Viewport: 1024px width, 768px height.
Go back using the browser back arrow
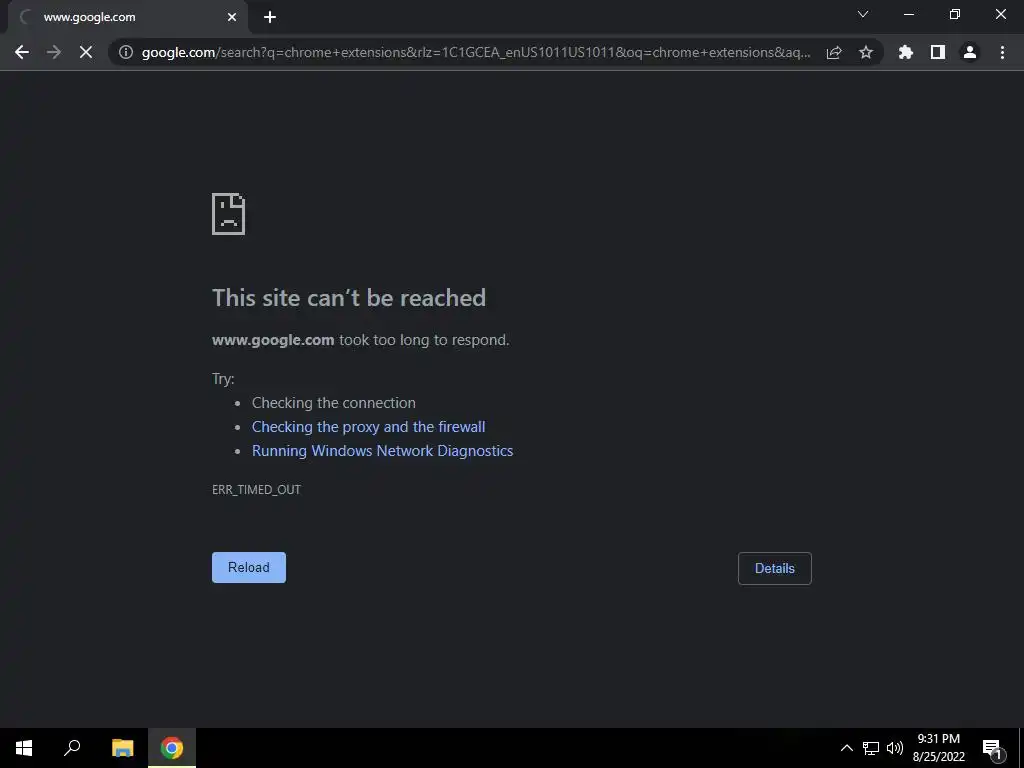22,52
